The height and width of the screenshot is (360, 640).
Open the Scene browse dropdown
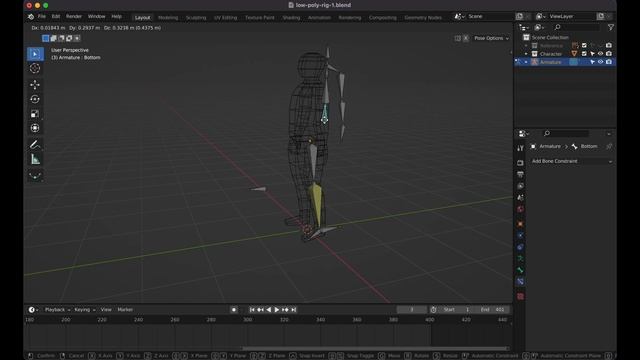tap(460, 17)
